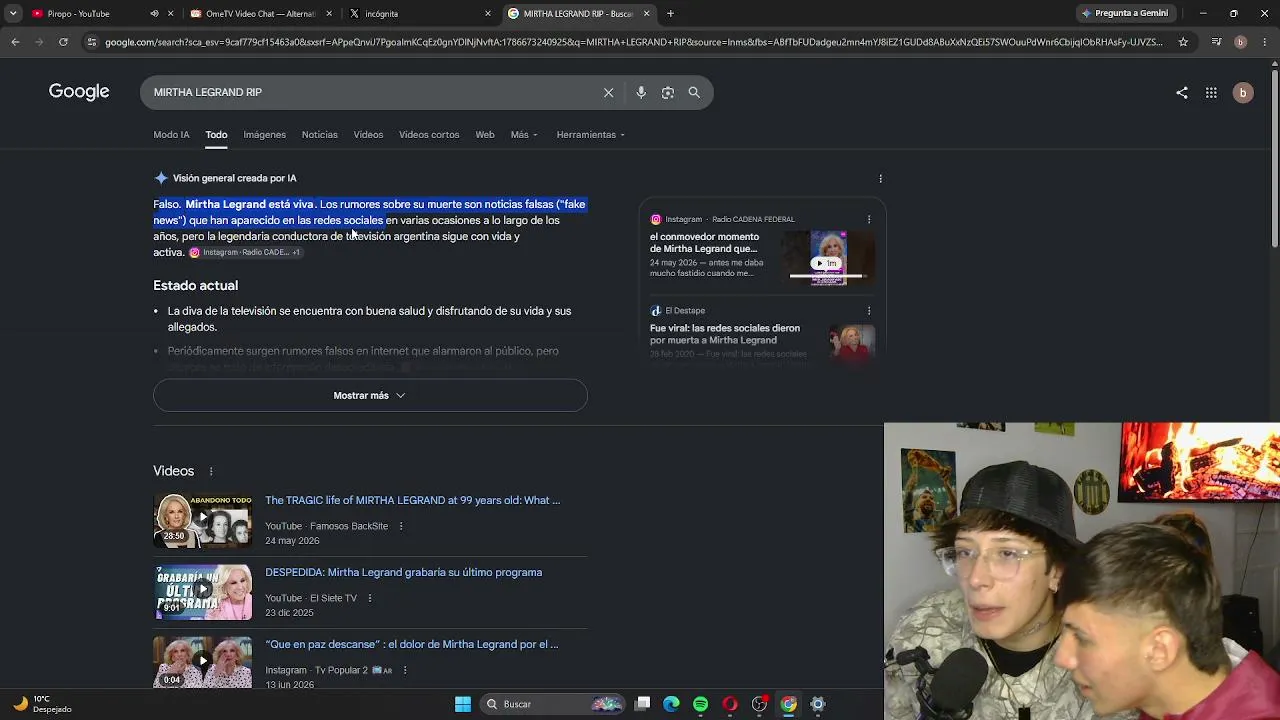This screenshot has width=1280, height=720.
Task: Open the Google account avatar
Action: tap(1243, 92)
